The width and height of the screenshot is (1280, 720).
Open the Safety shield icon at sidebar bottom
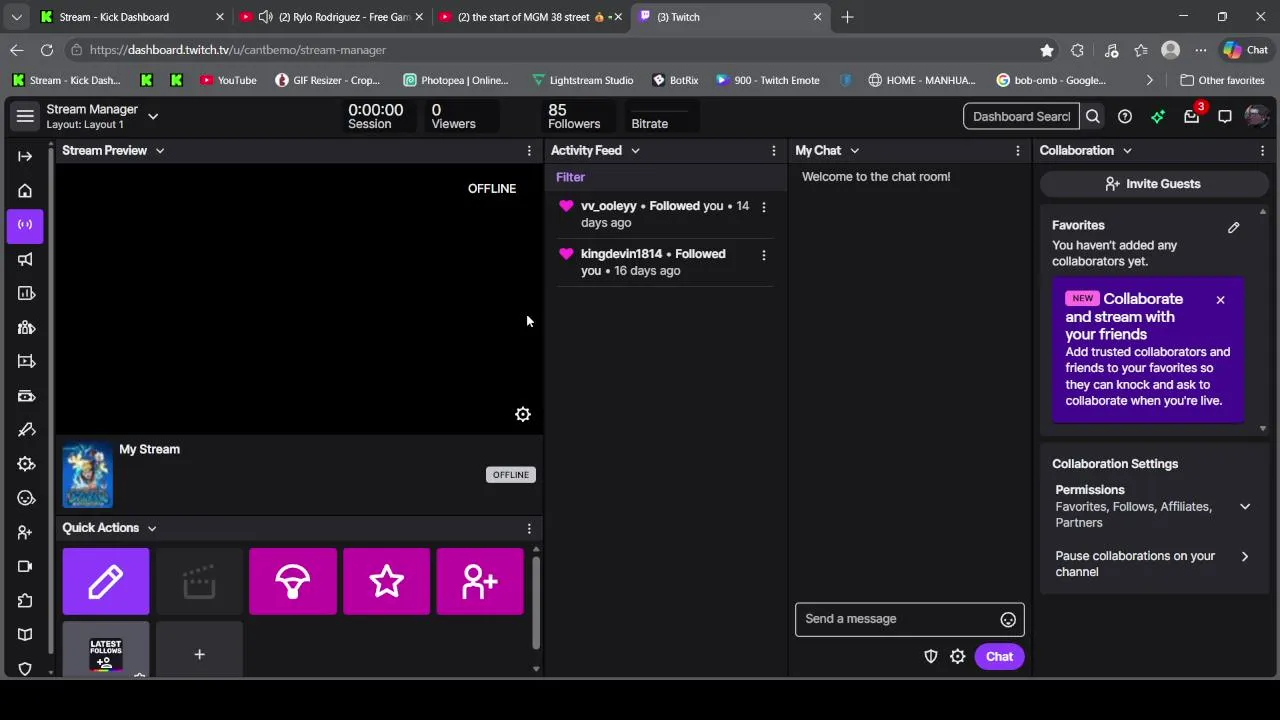coord(25,668)
